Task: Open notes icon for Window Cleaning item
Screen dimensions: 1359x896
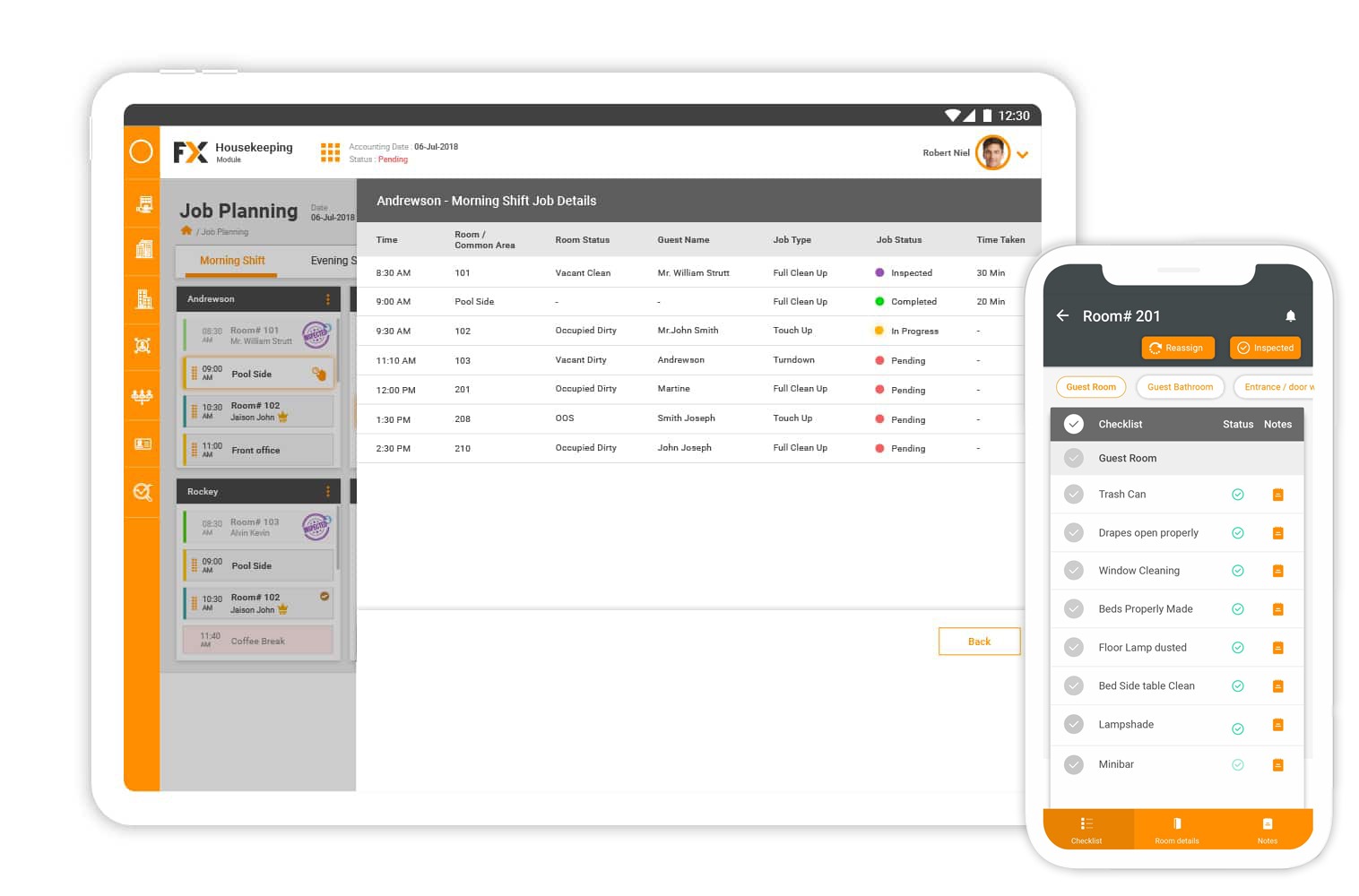Action: 1277,571
